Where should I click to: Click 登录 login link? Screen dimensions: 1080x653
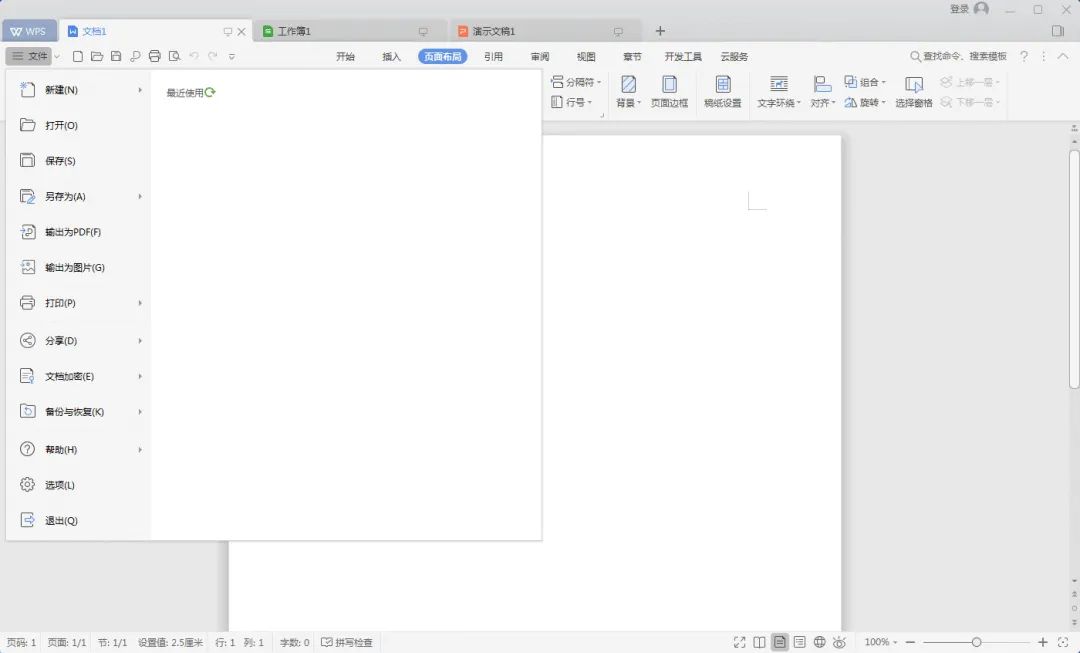tap(959, 9)
